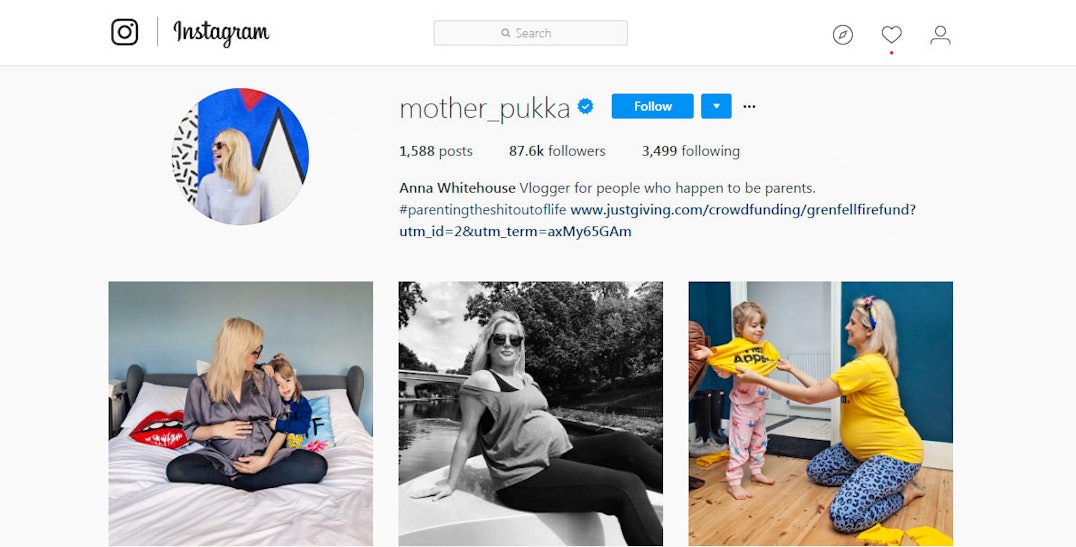The image size is (1076, 547).
Task: Click the magnifier icon in the search box
Action: [506, 33]
